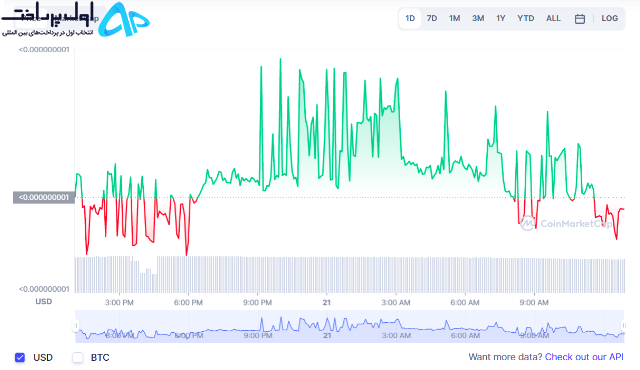Select the YTD range tab
Screen dimensions: 640x370
pyautogui.click(x=525, y=18)
